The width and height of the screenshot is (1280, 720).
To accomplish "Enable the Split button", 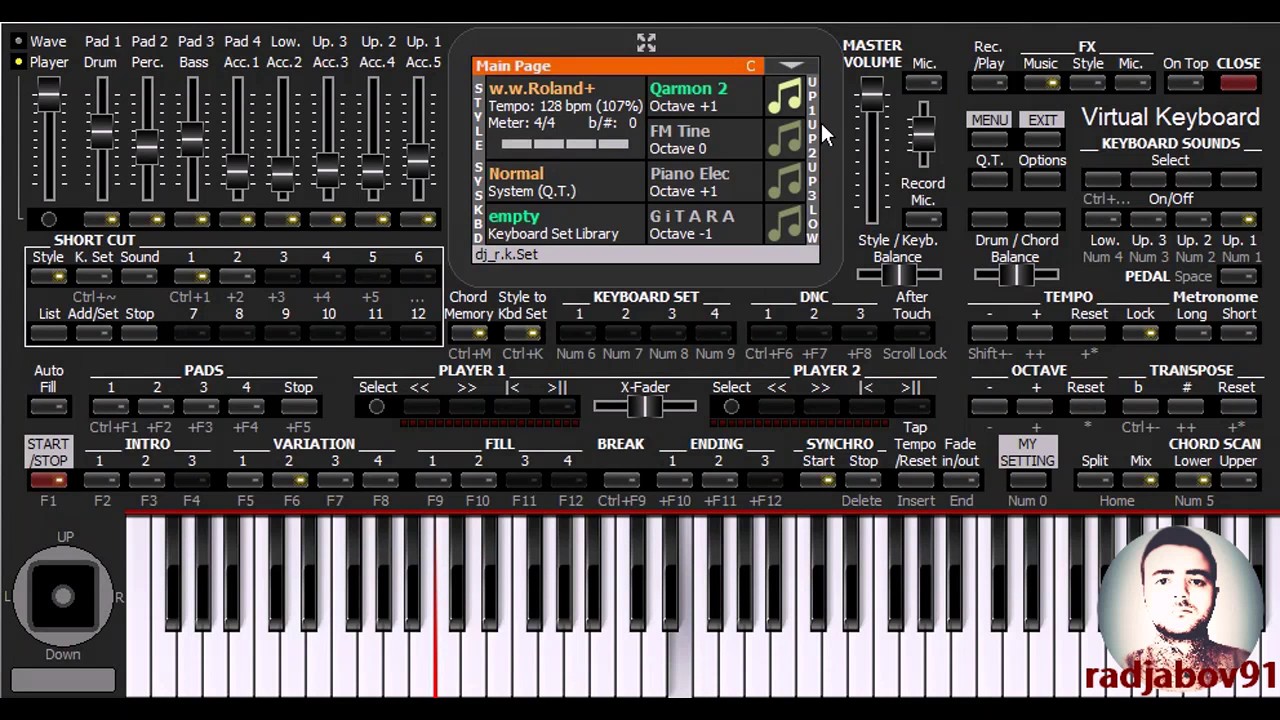I will (1095, 481).
